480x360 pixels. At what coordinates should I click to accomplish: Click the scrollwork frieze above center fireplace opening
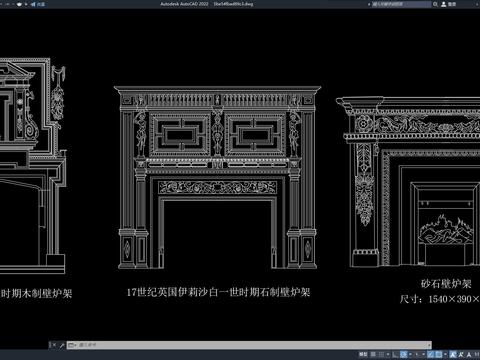(217, 187)
